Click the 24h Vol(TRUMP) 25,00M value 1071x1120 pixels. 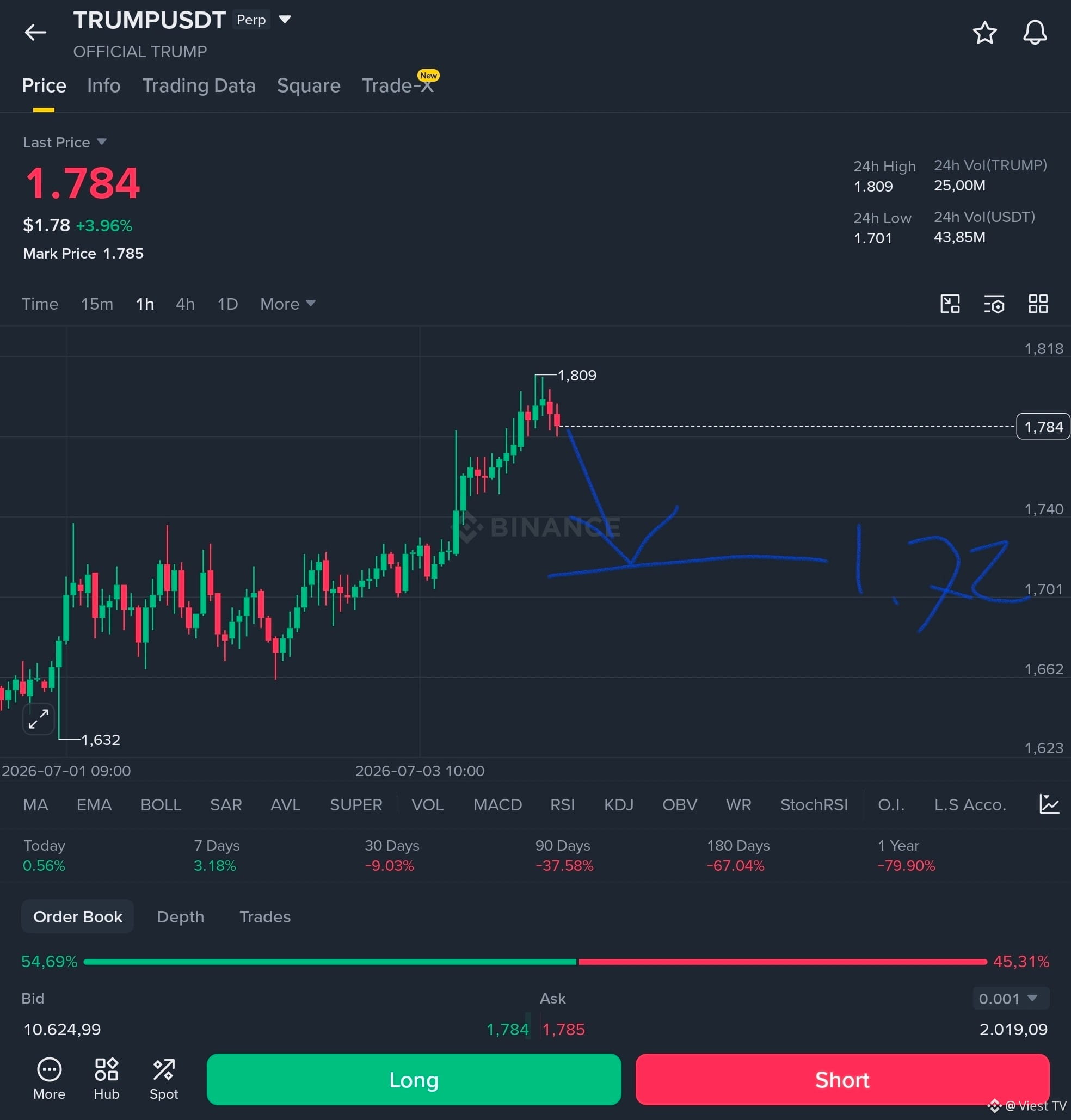coord(959,186)
